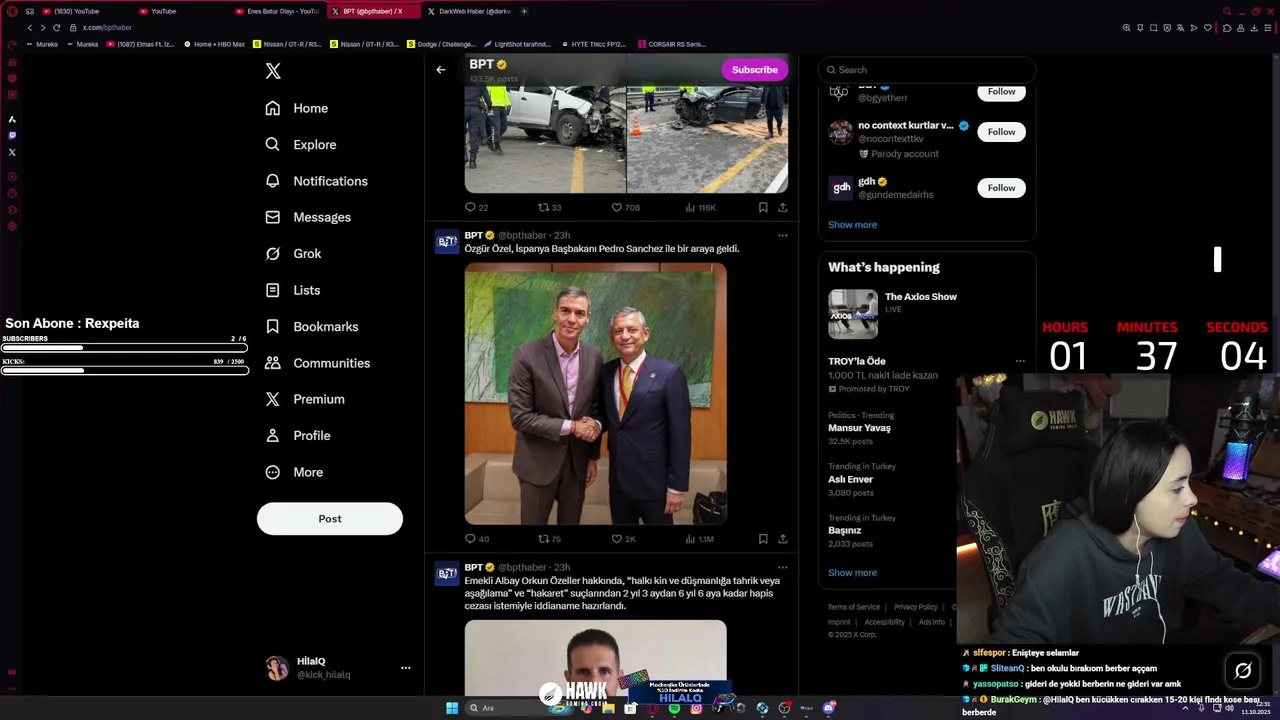
Task: Switch to the Enes Batur Olayı YouTube tab
Action: (x=277, y=11)
